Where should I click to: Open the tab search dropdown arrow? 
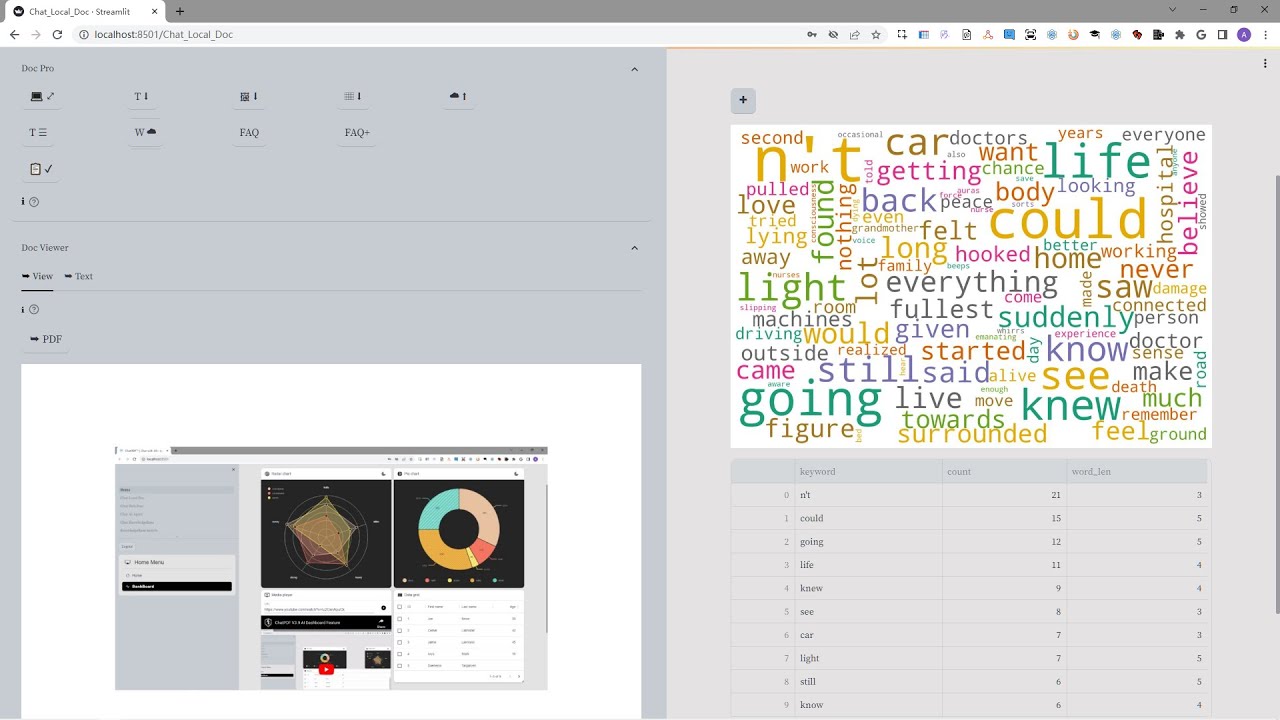click(1173, 10)
